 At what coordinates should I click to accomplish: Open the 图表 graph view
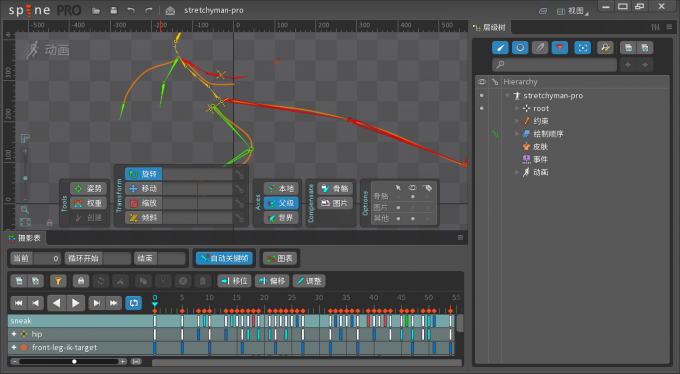(x=280, y=259)
